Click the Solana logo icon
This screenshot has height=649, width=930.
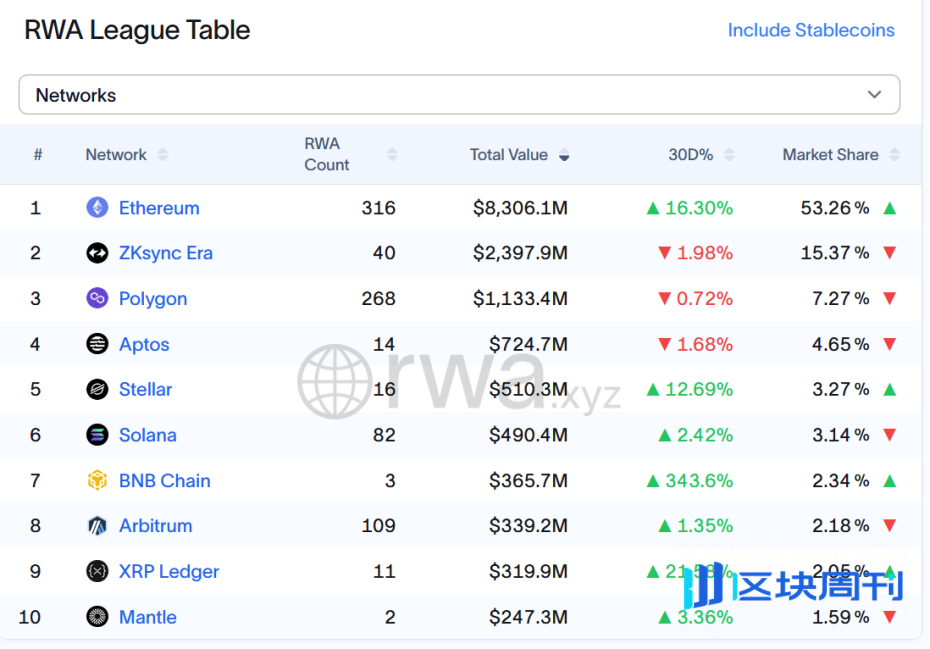point(97,435)
